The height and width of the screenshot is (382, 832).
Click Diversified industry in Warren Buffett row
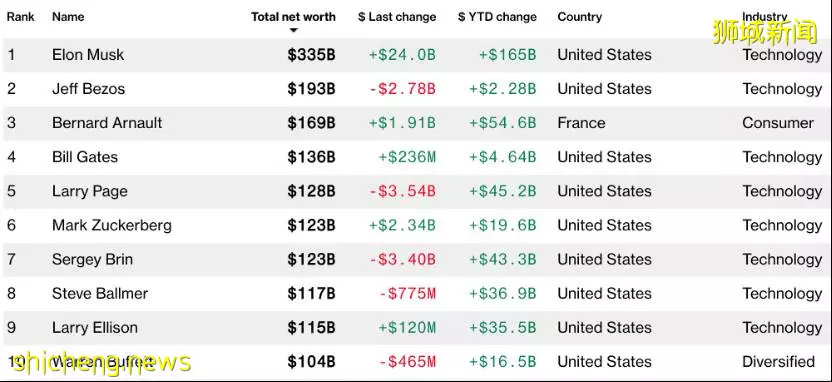[x=778, y=362]
